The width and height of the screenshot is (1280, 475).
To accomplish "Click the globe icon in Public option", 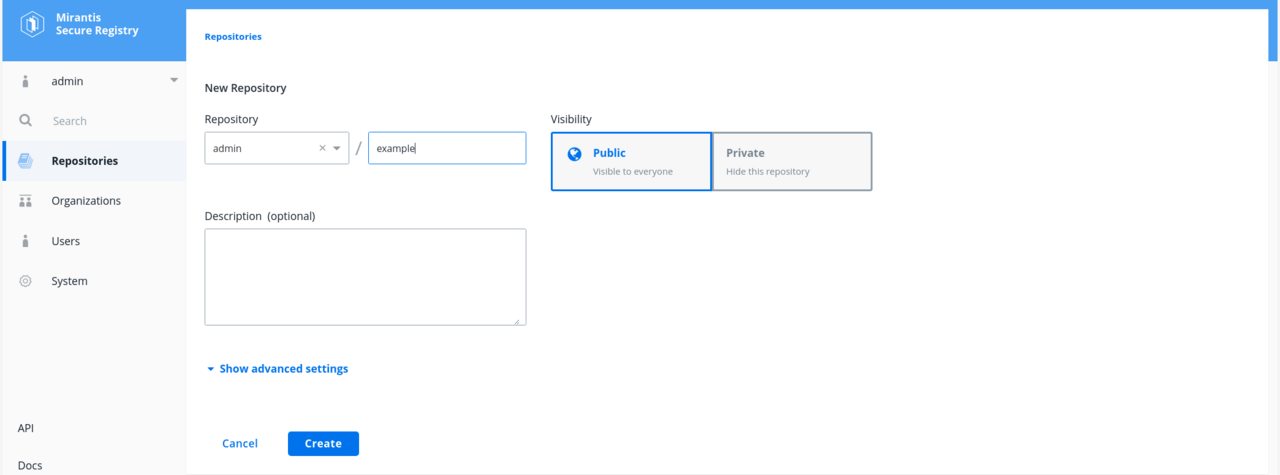I will tap(574, 154).
